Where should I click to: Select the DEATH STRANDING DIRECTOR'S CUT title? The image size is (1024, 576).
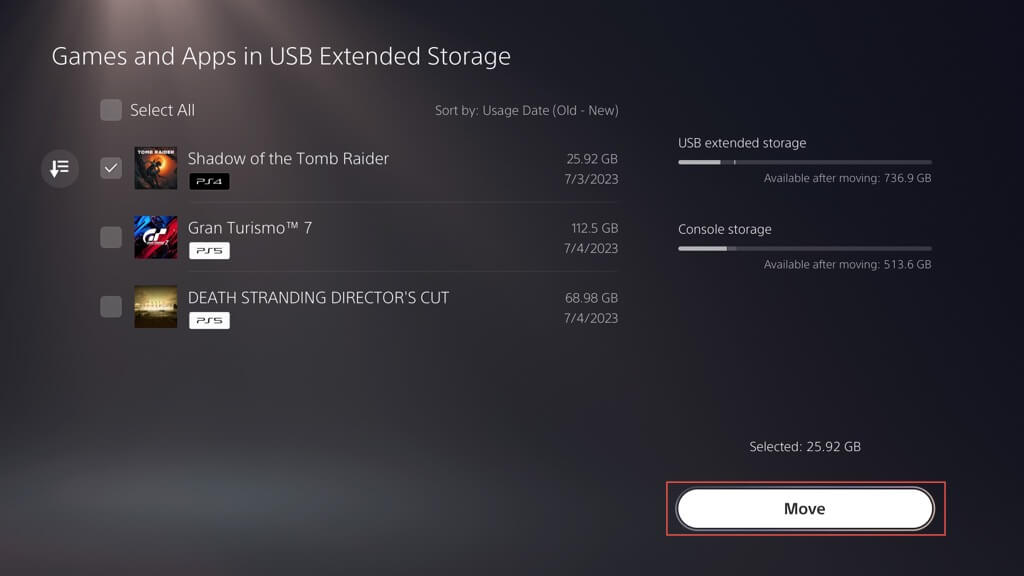click(x=318, y=298)
